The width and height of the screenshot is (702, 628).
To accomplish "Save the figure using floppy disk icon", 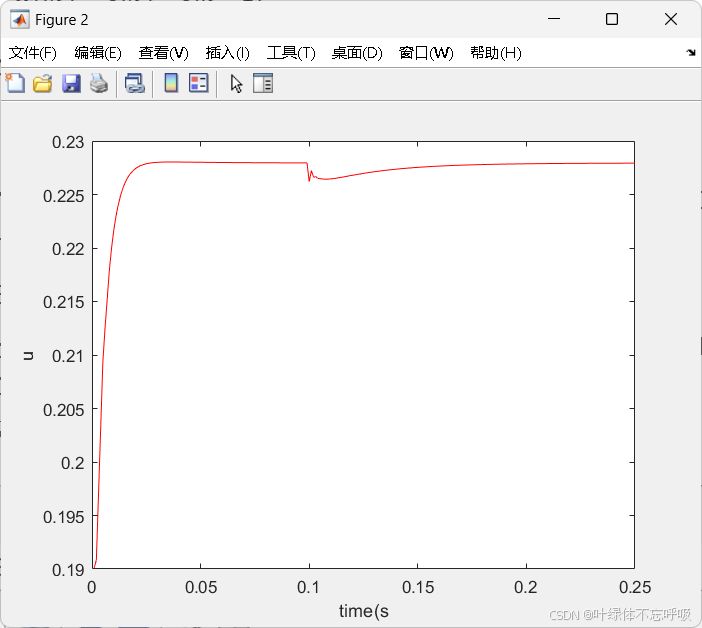I will (71, 84).
